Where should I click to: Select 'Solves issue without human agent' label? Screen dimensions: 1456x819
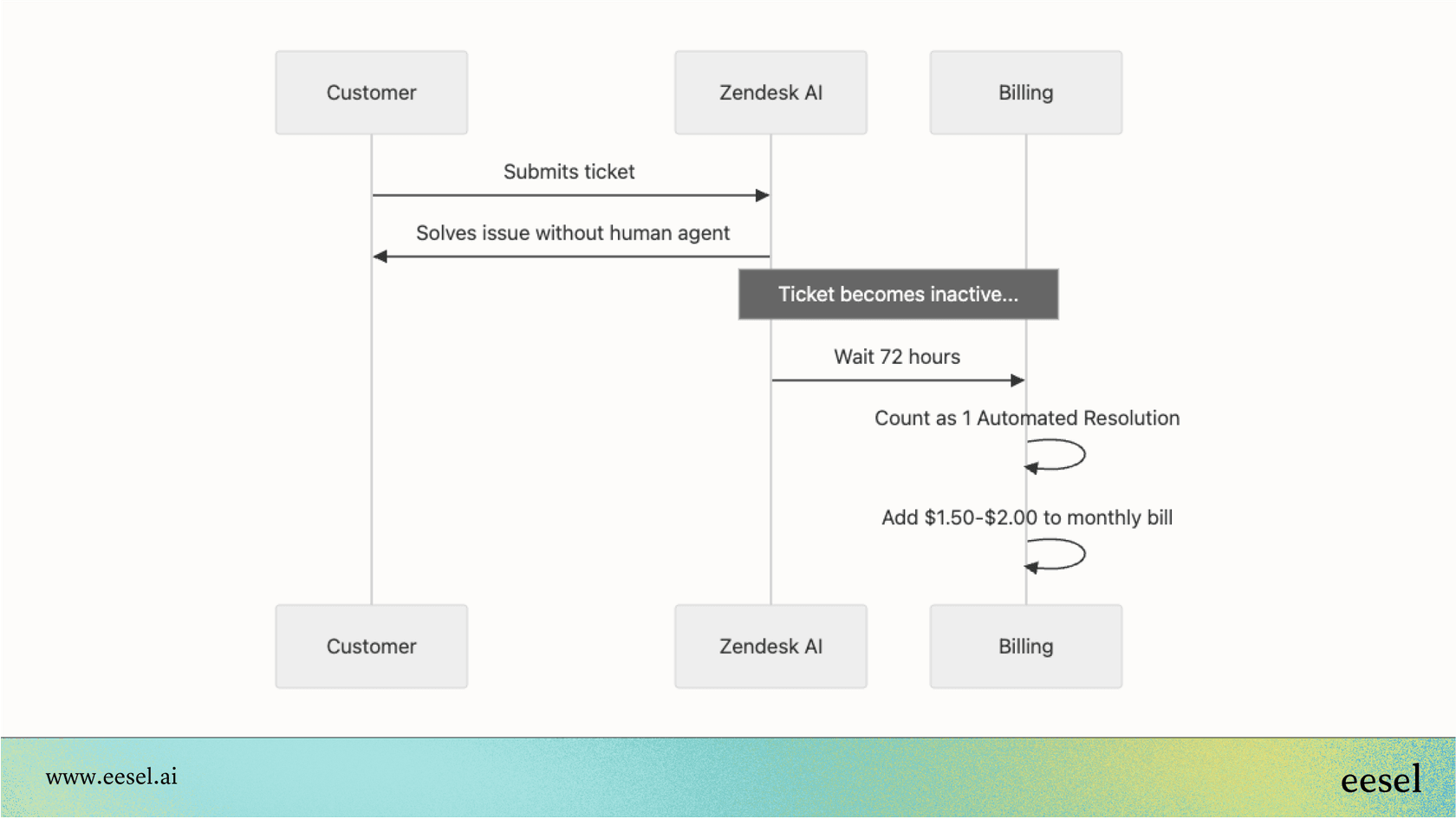click(x=572, y=233)
